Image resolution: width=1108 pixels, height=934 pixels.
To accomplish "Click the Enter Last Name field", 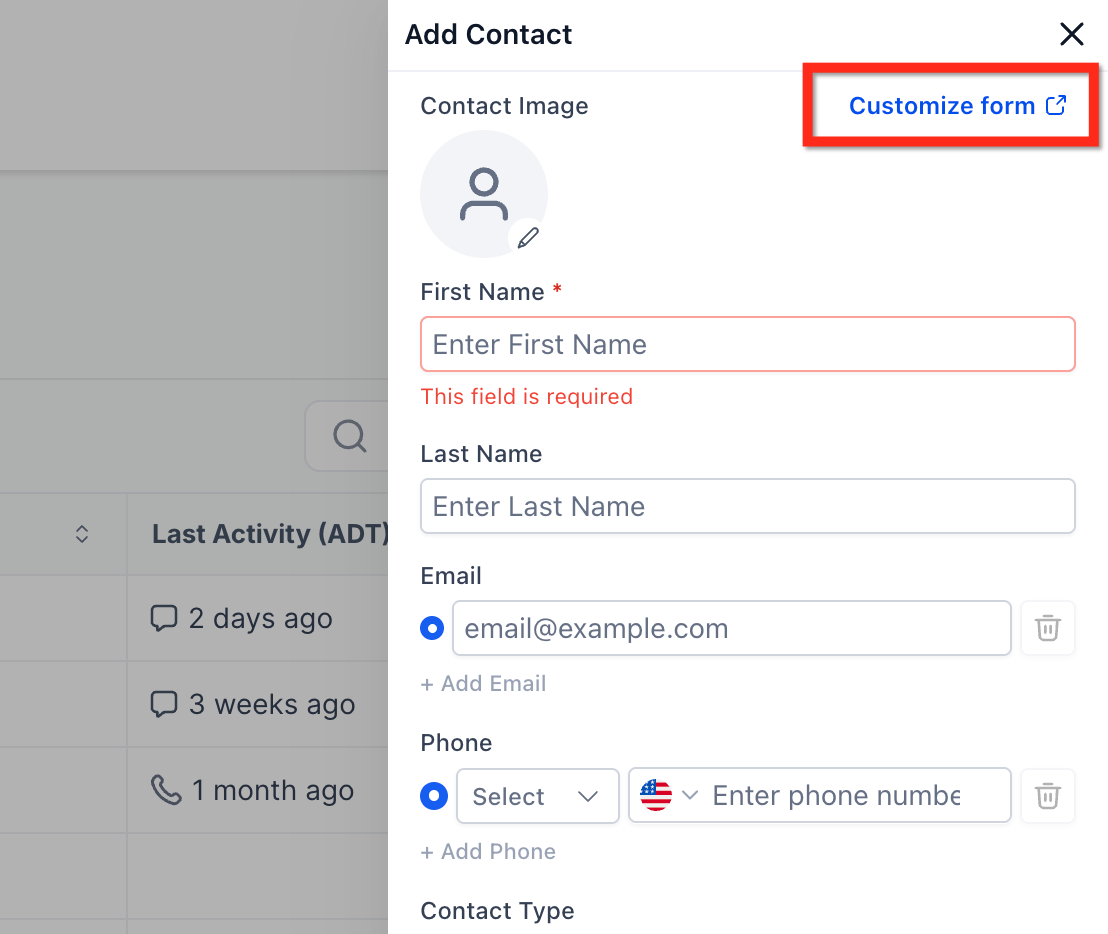I will [747, 506].
